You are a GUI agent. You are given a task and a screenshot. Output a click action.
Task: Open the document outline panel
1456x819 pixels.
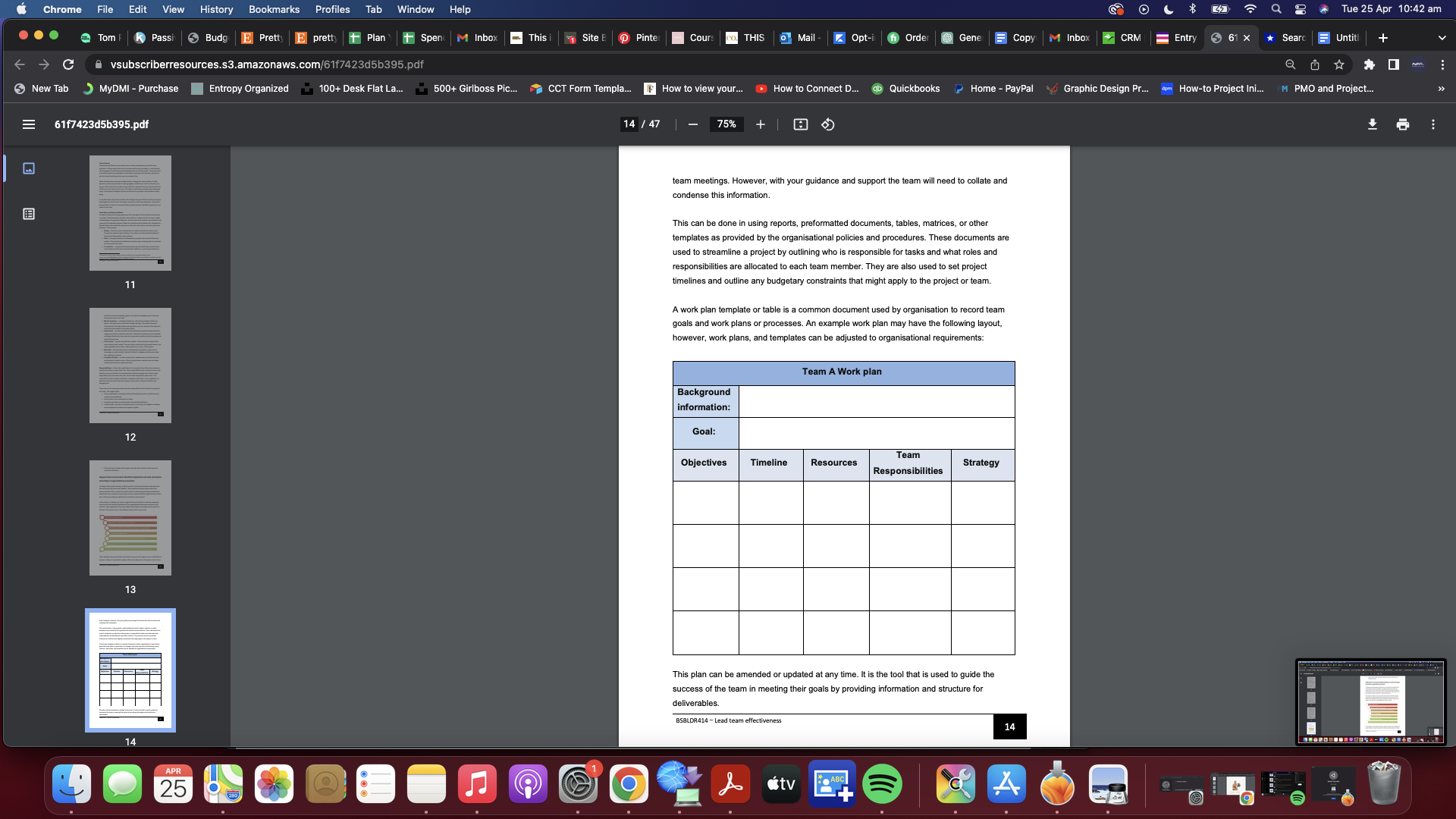point(29,214)
